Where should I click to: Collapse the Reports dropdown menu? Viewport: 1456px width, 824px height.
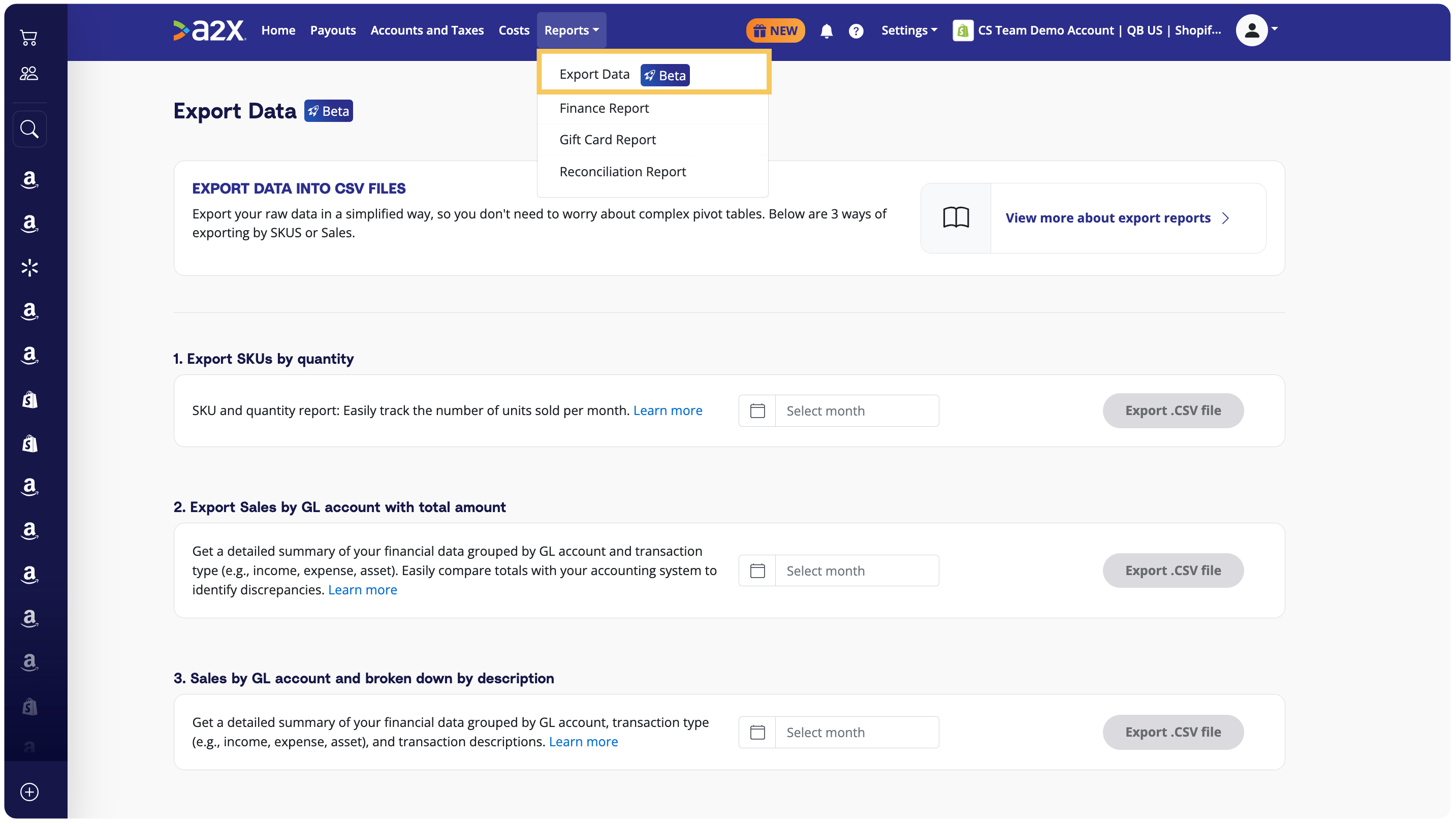(571, 30)
